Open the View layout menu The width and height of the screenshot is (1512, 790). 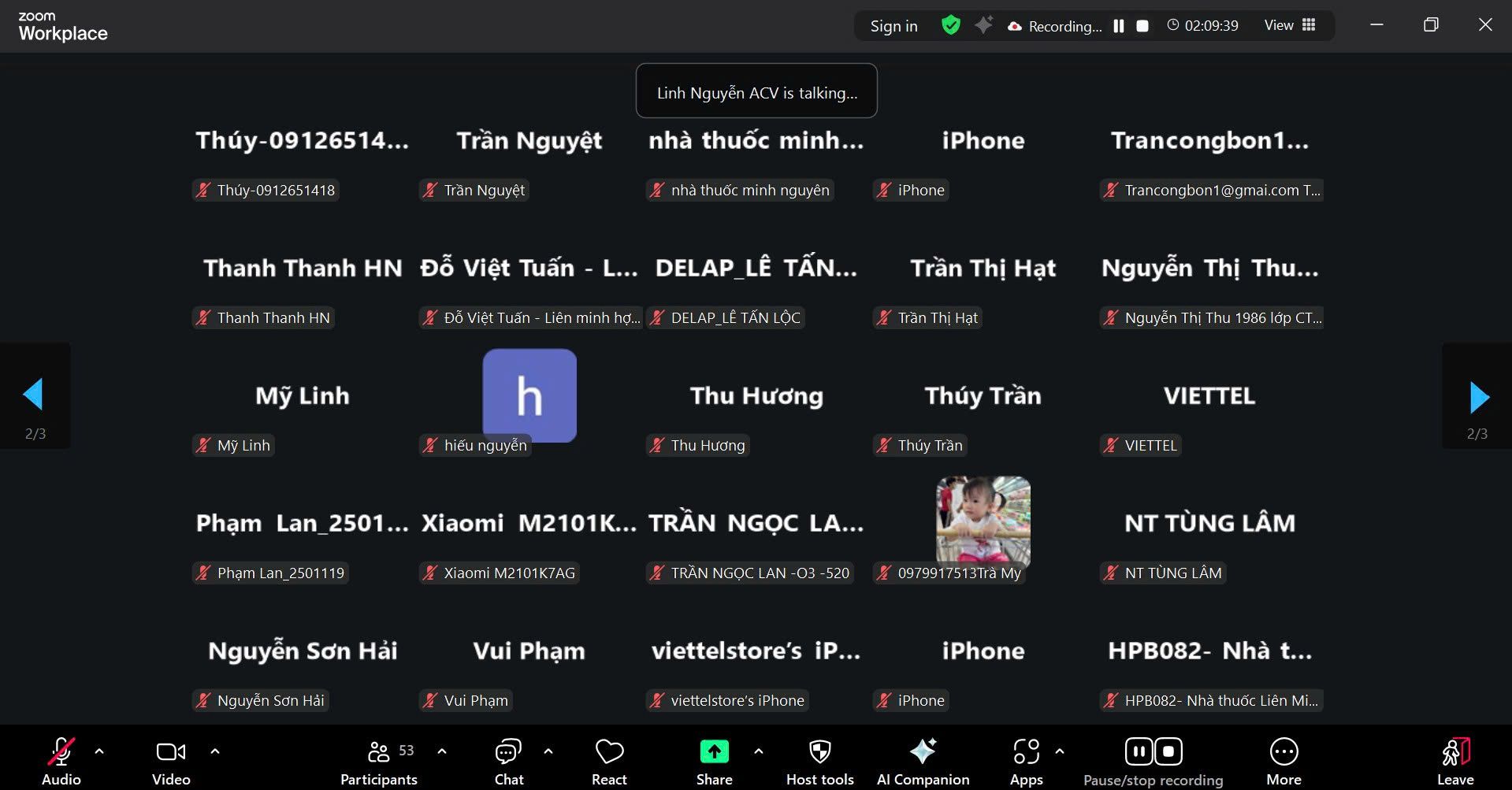(1290, 26)
